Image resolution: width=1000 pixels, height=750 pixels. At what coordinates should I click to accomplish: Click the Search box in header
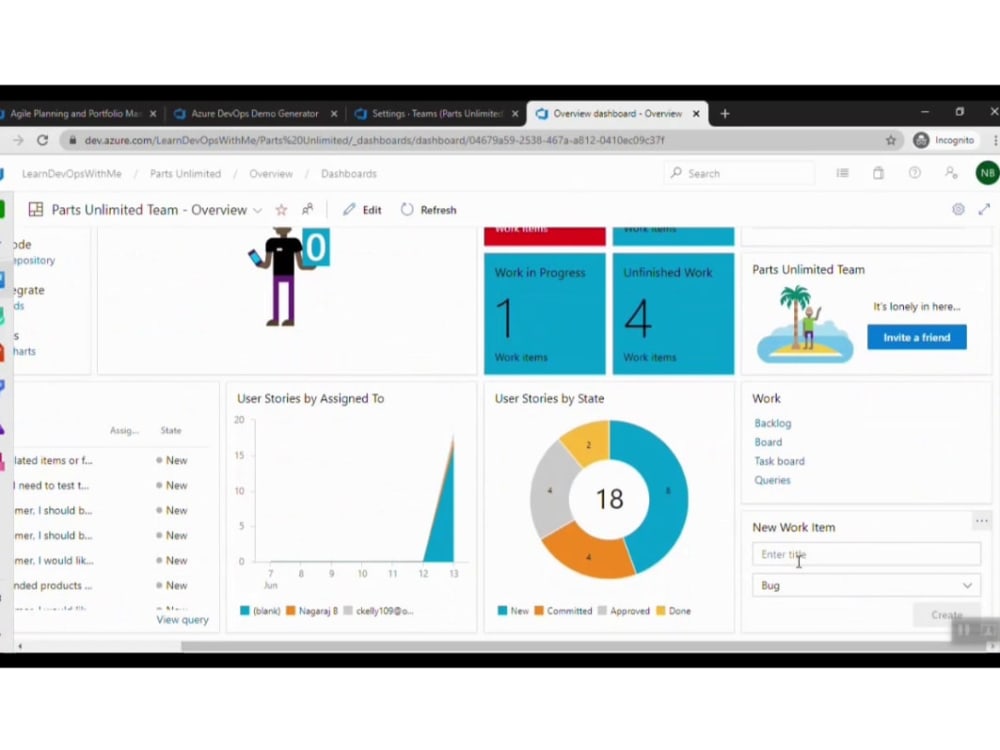(x=740, y=173)
